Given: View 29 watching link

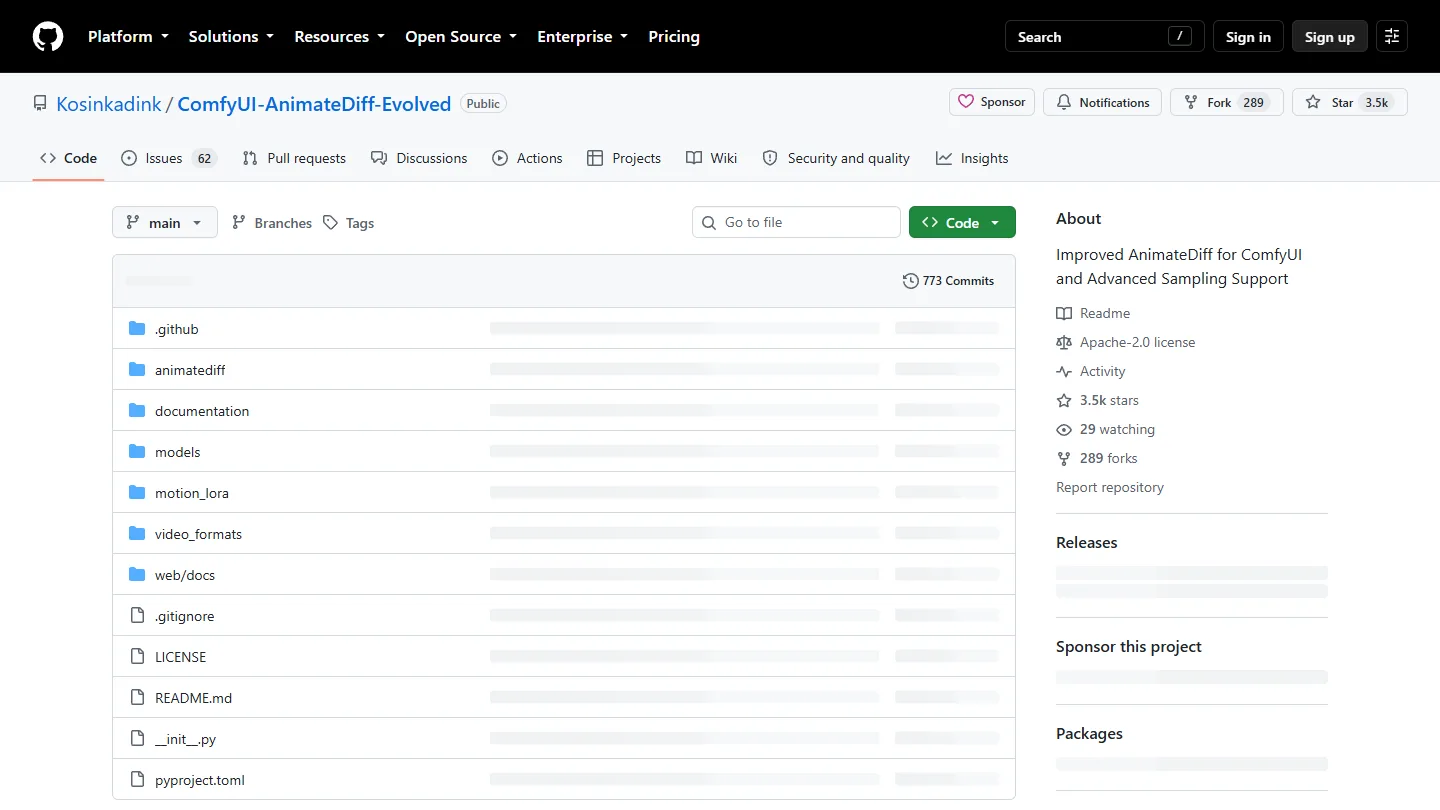Looking at the screenshot, I should coord(1106,429).
